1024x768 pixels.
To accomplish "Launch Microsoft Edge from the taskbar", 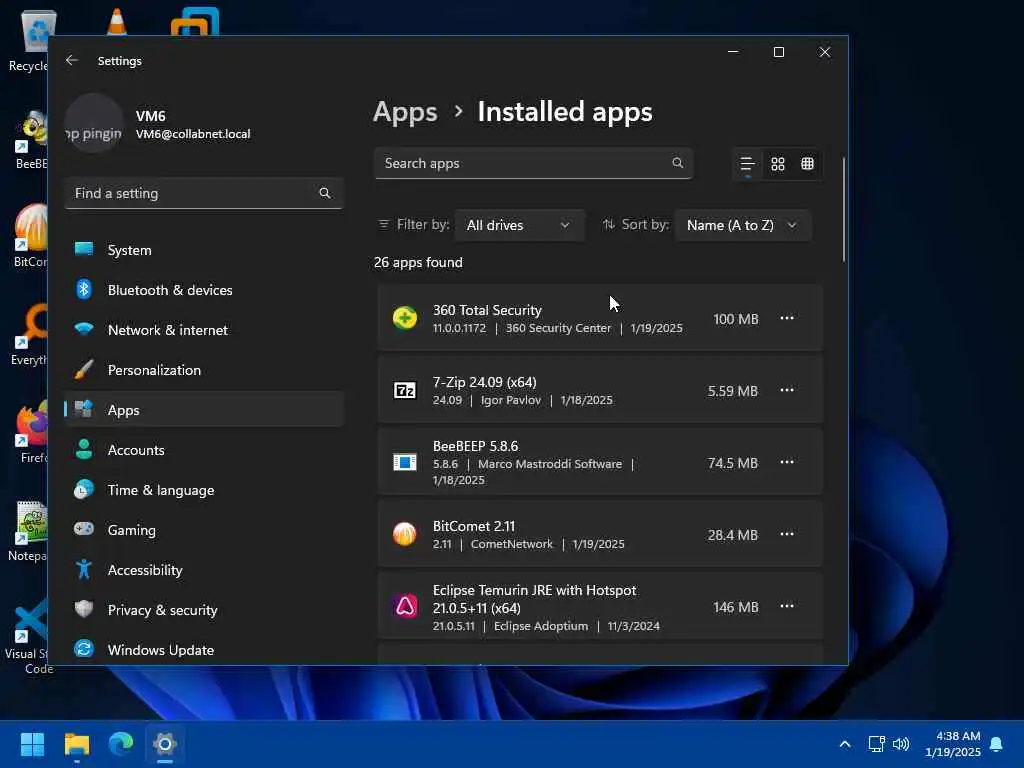I will point(121,744).
